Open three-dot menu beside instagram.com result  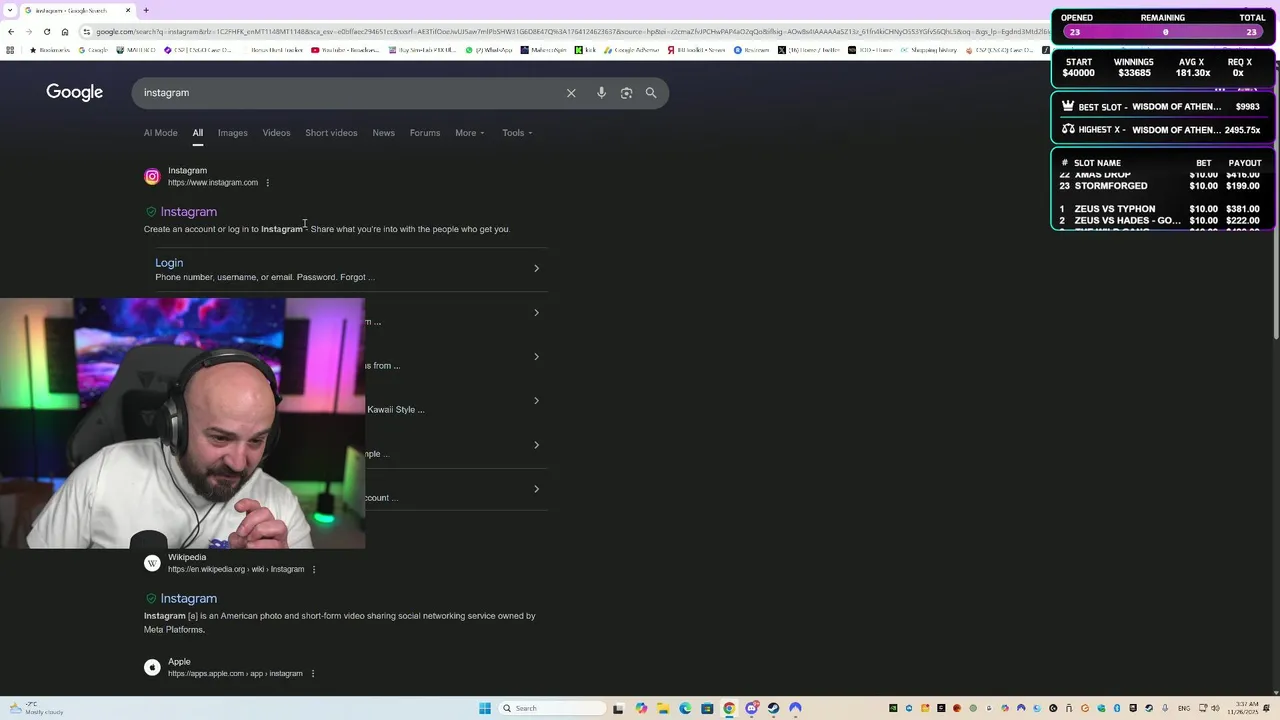coord(267,183)
